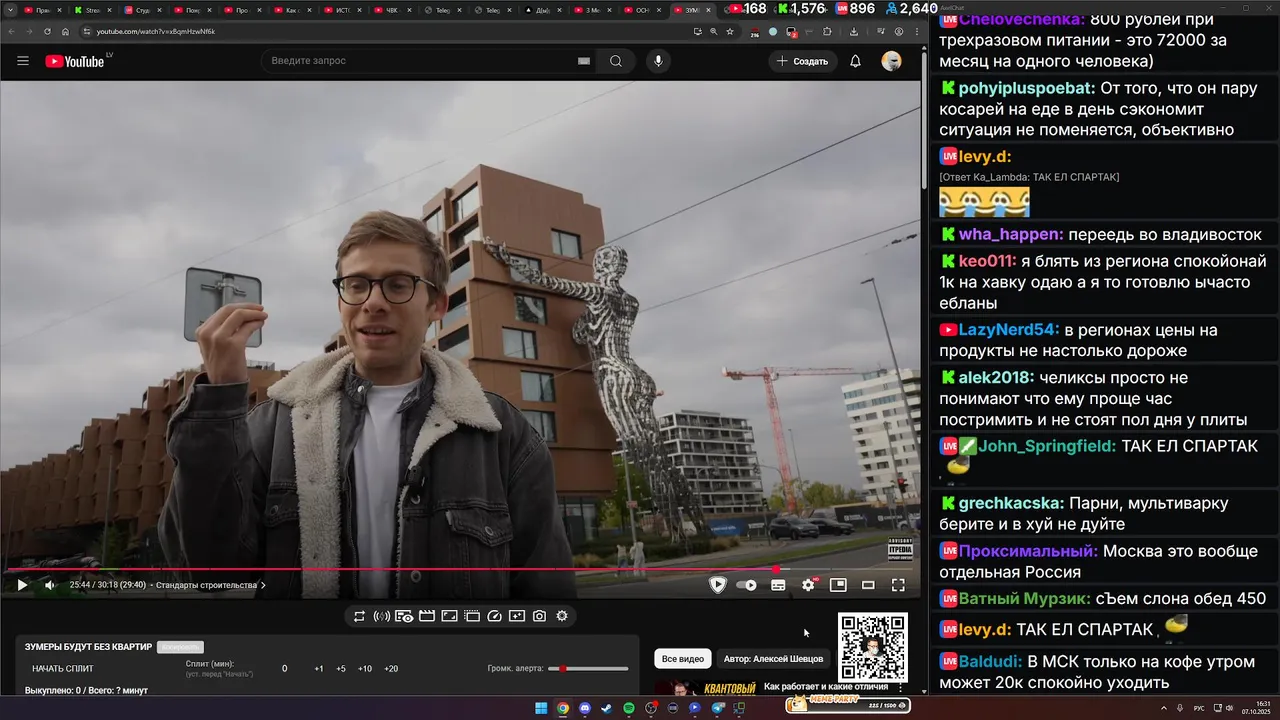Open options menu for recommended video
This screenshot has height=720, width=1280.
(900, 688)
